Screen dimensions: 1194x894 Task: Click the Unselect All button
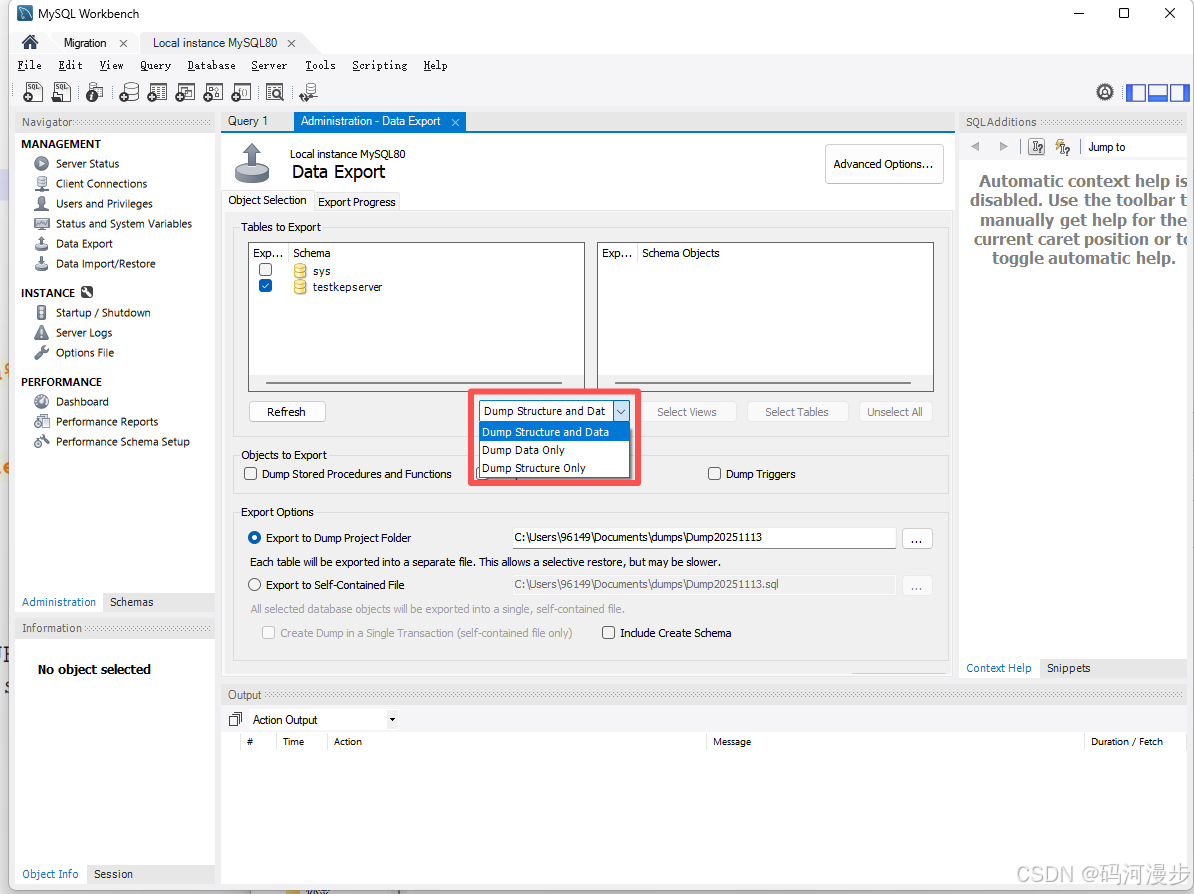coord(895,412)
